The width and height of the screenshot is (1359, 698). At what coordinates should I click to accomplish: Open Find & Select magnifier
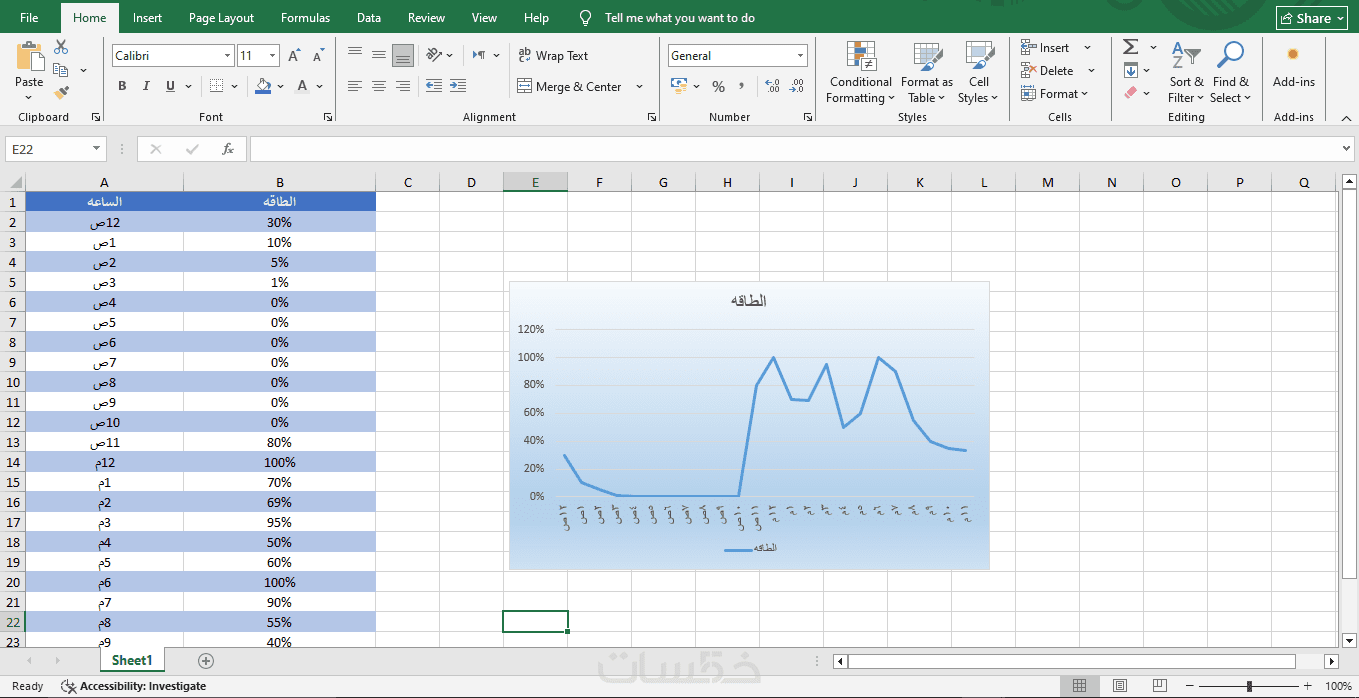(x=1230, y=73)
